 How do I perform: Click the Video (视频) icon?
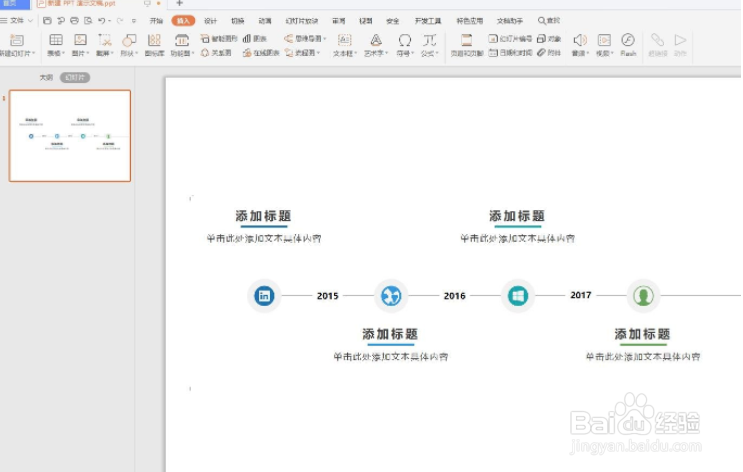604,40
